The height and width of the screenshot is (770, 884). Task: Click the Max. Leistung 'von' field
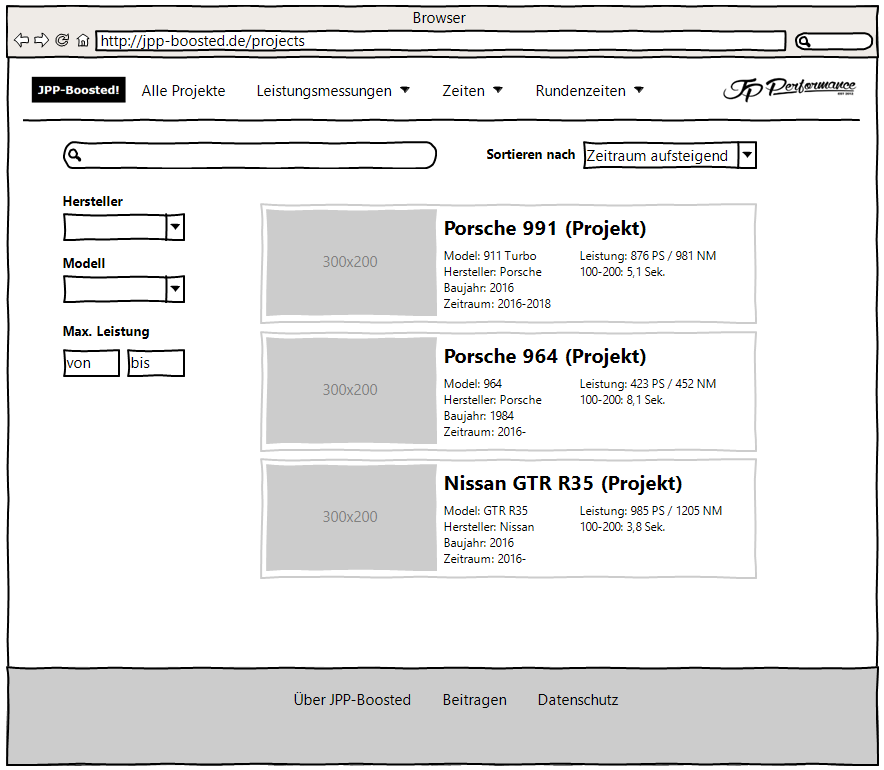[x=91, y=363]
